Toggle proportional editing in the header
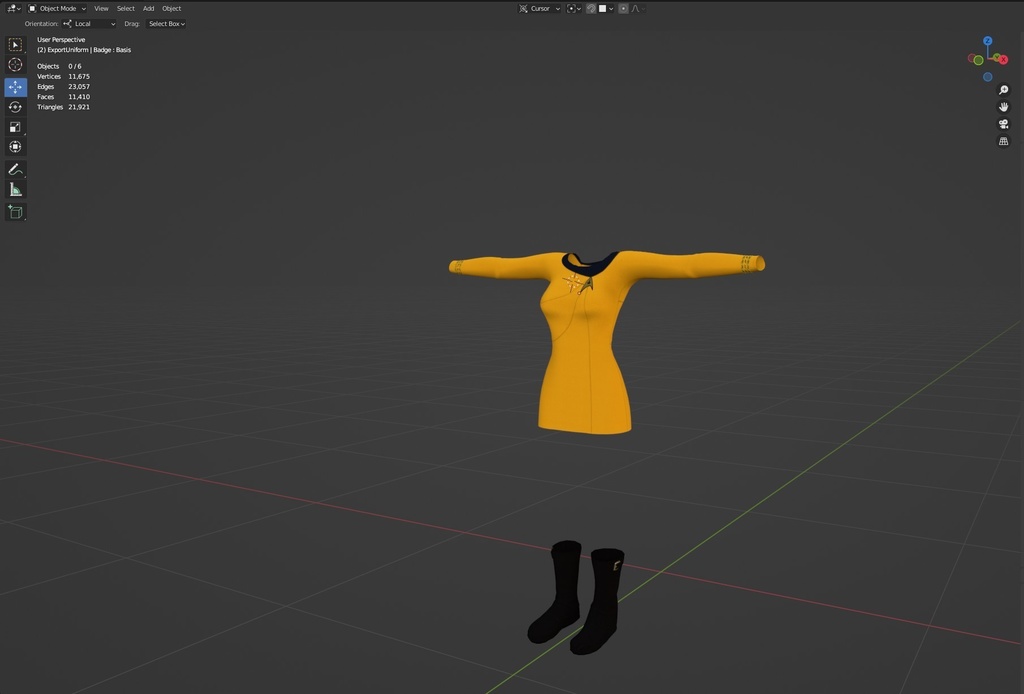The height and width of the screenshot is (694, 1024). coord(623,8)
